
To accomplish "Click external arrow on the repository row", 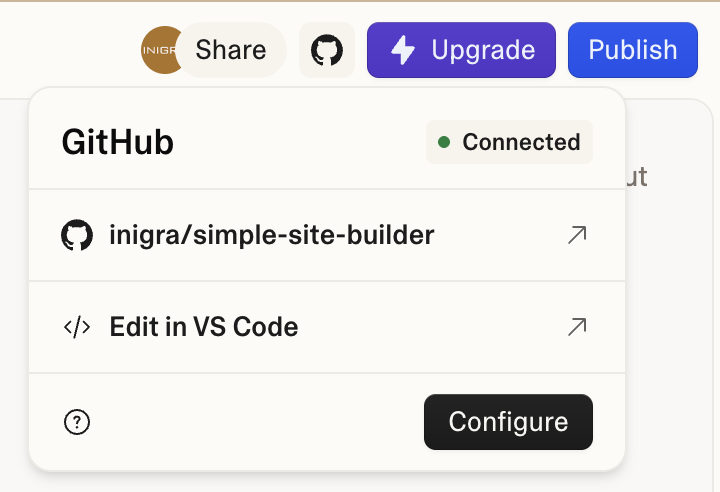I will 577,235.
